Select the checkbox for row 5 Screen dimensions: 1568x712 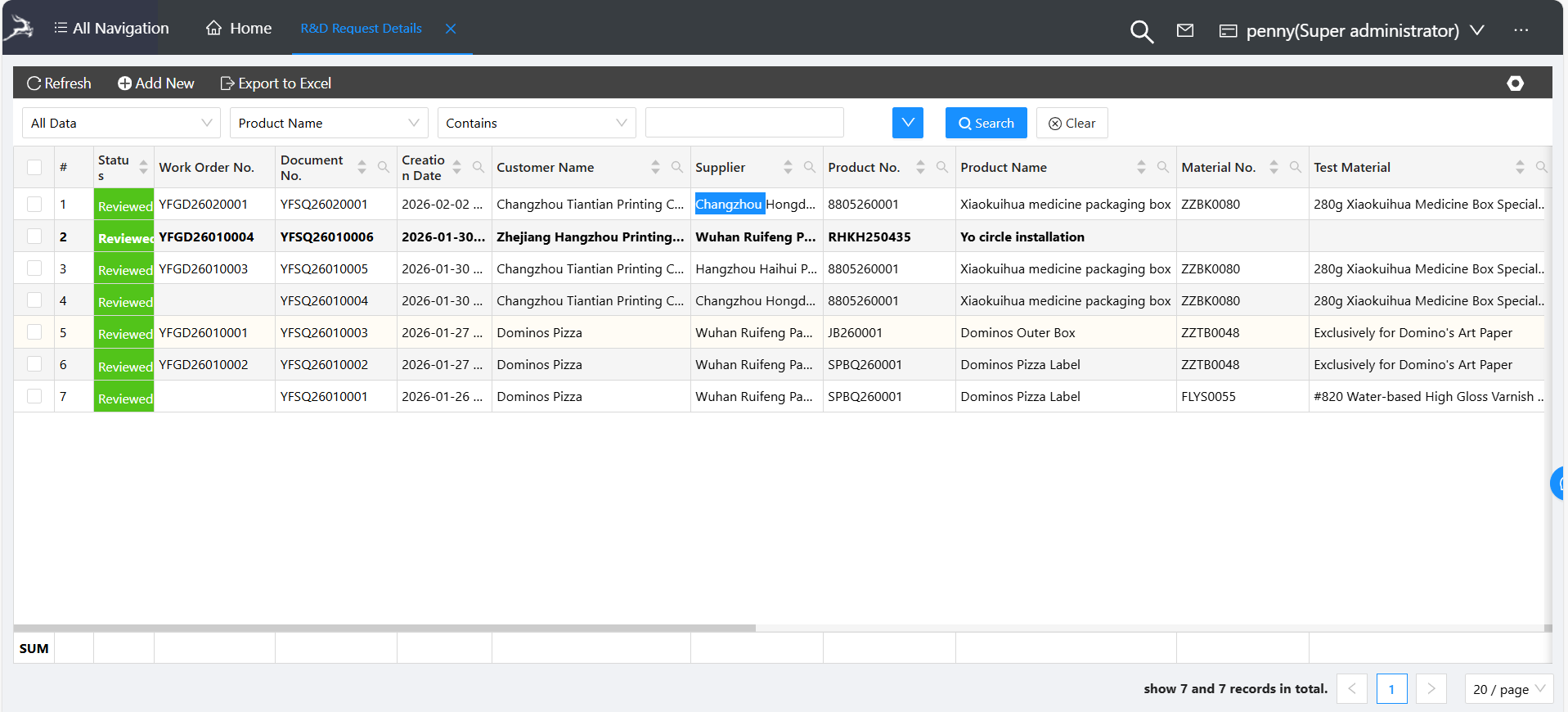pos(34,332)
